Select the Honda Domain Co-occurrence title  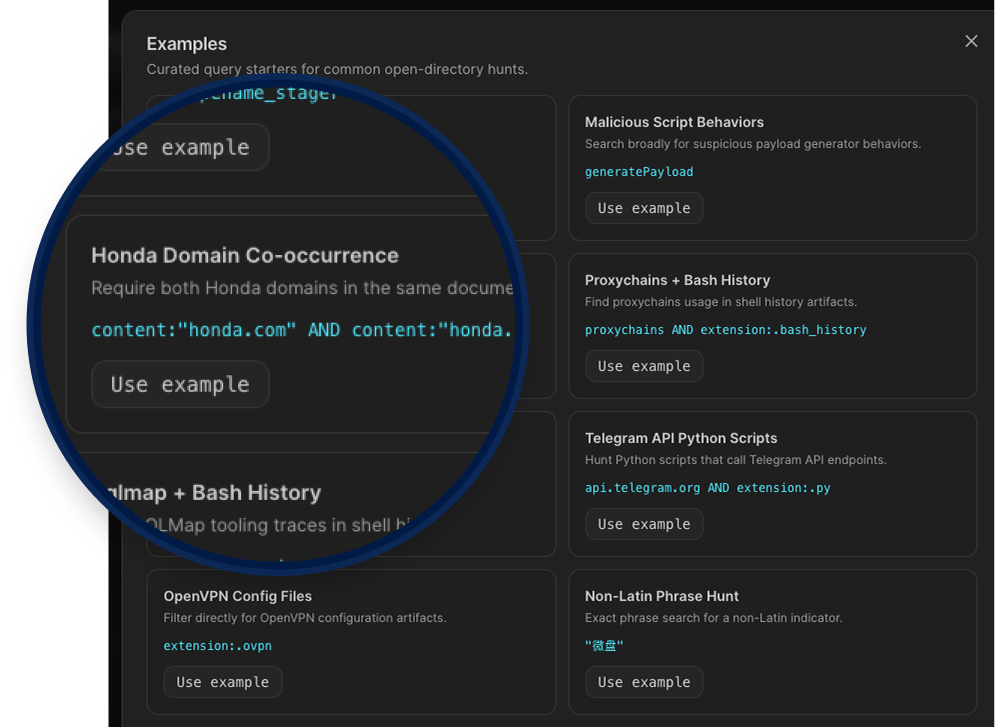[x=245, y=255]
